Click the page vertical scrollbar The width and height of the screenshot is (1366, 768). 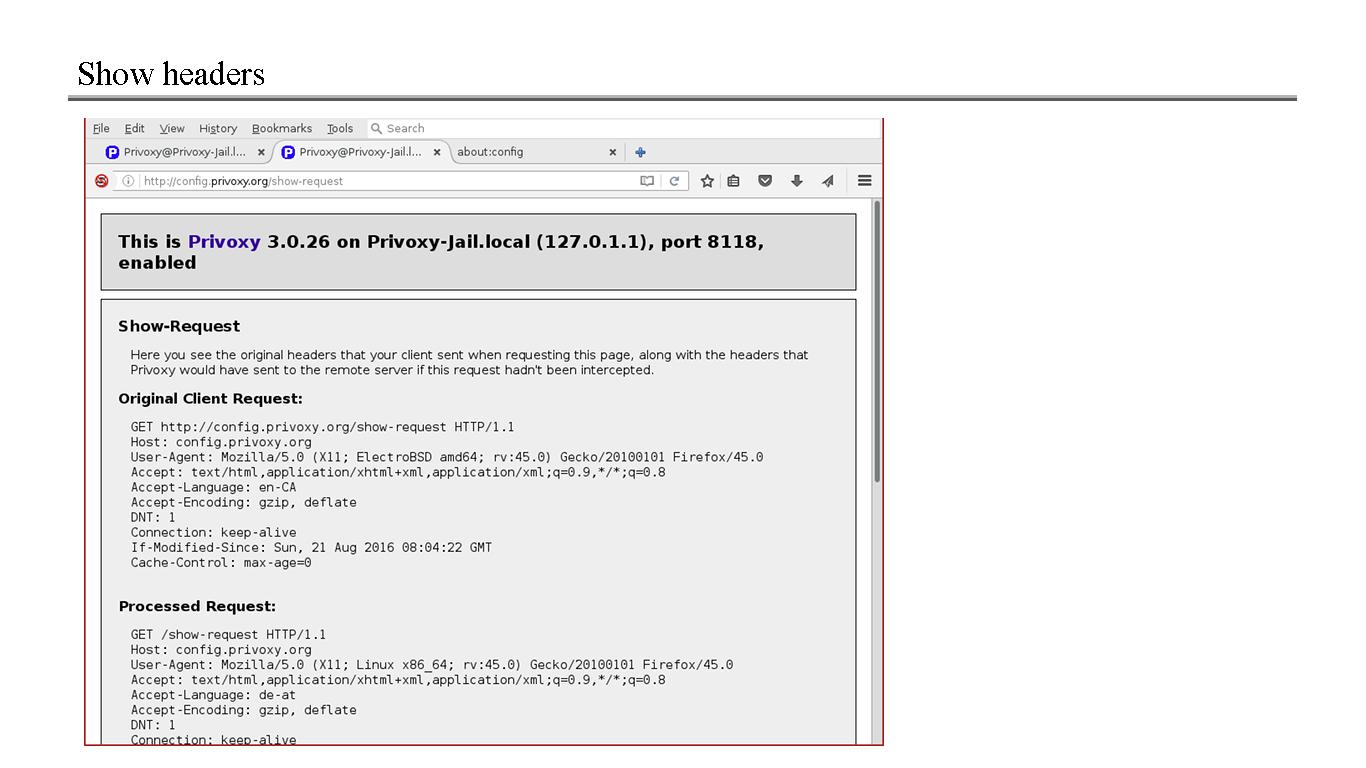tap(877, 341)
